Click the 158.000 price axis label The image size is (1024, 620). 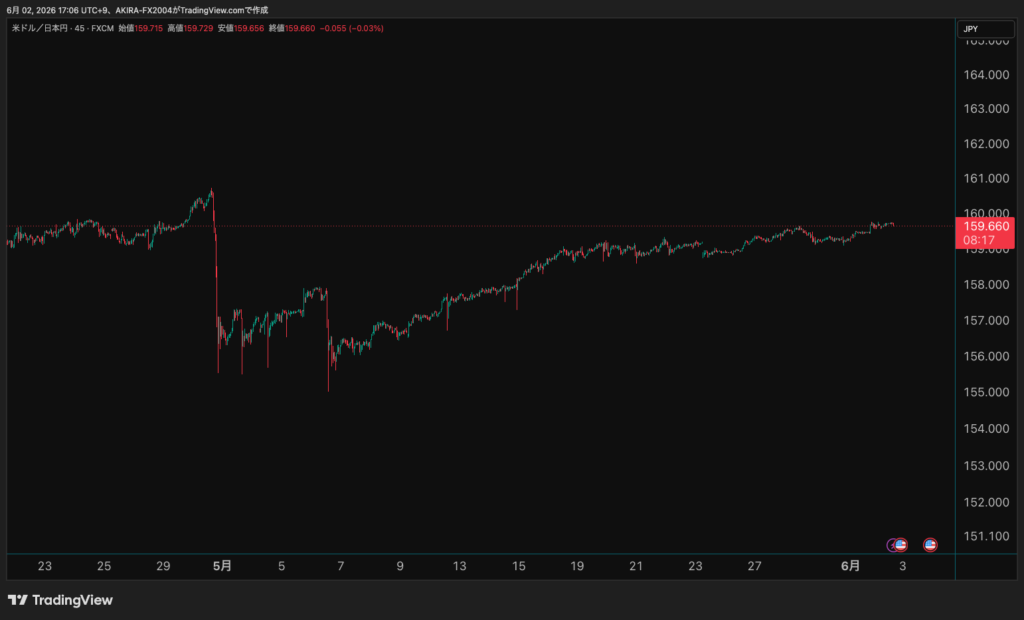point(986,285)
